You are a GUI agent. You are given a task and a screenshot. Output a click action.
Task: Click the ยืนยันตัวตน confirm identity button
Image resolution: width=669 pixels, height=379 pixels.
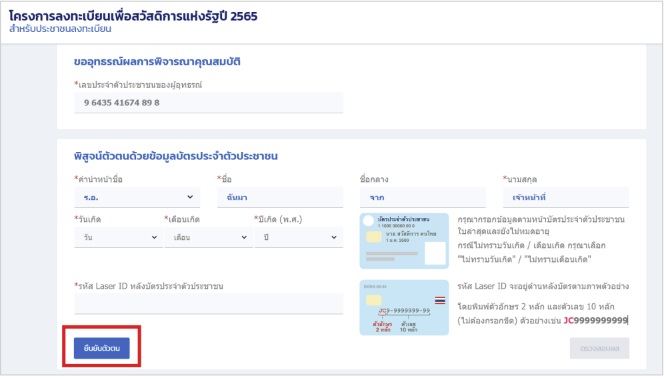click(102, 348)
